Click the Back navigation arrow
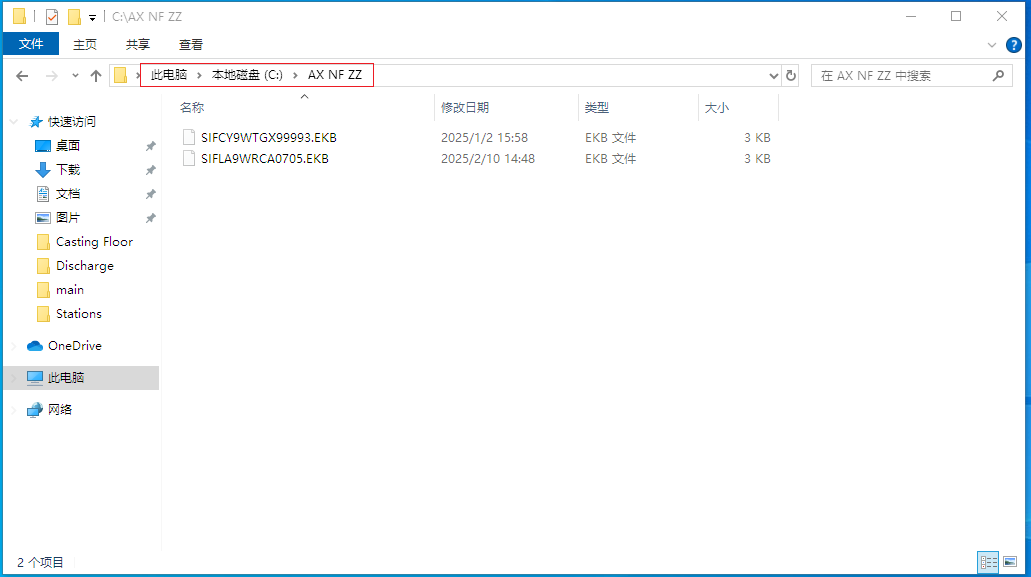1031x577 pixels. (22, 76)
